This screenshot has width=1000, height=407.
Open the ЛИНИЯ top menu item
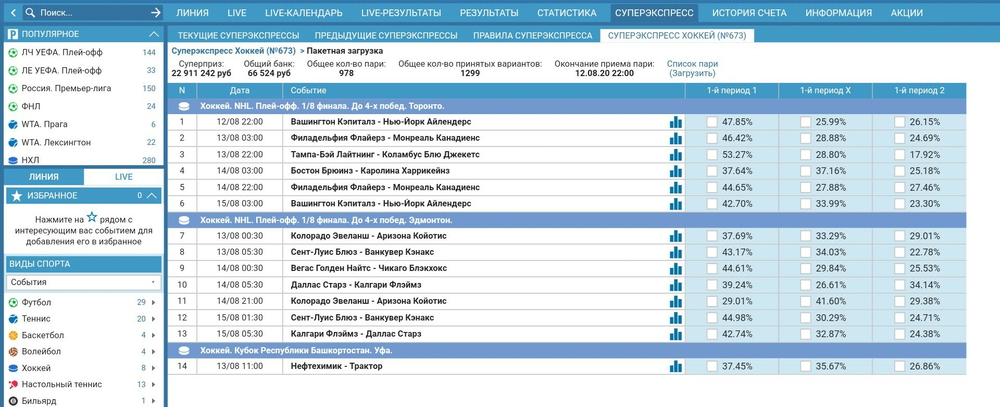(x=192, y=13)
